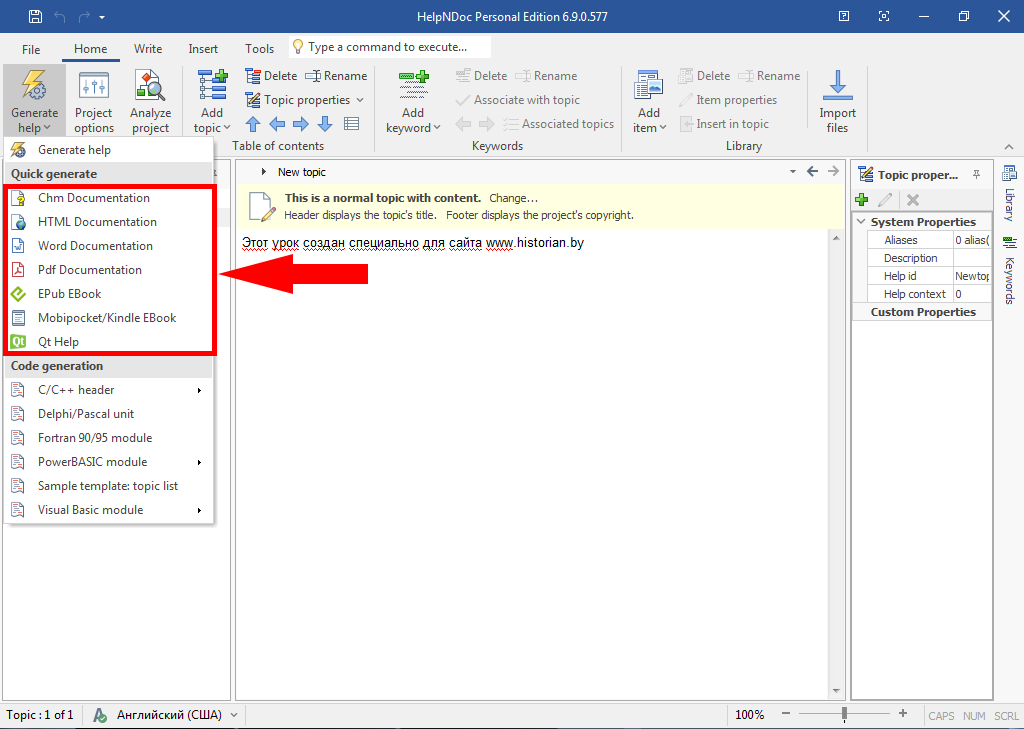Collapse the ribbon with the chevron
The image size is (1024, 729).
1009,147
